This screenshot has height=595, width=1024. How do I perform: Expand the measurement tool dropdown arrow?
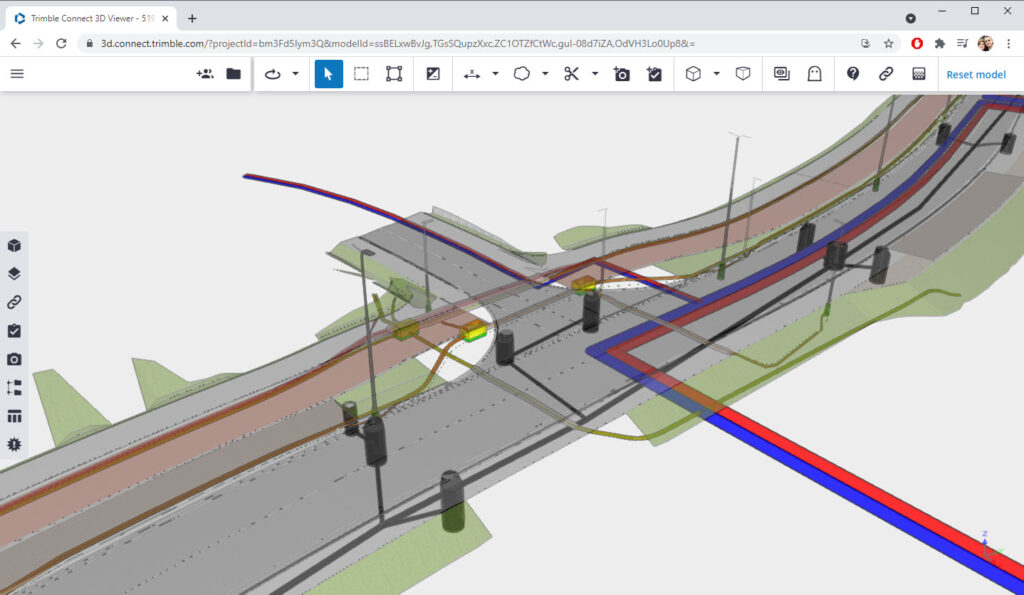(x=495, y=74)
